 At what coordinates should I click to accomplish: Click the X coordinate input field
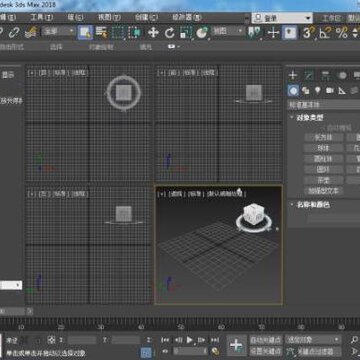[82, 340]
